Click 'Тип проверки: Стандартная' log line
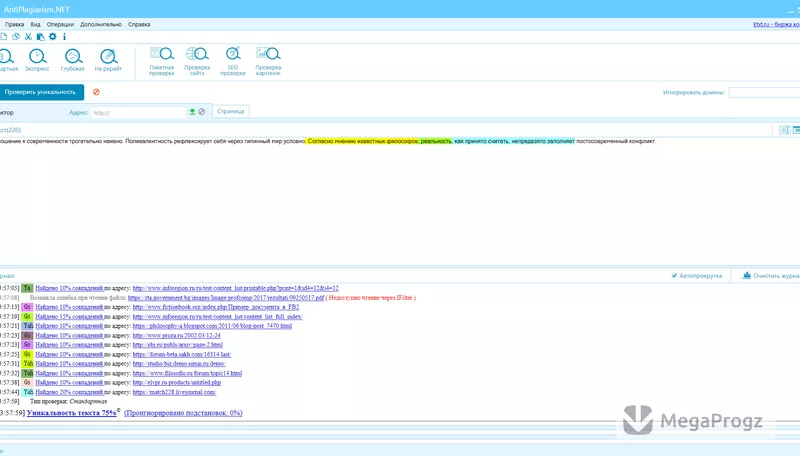 click(x=68, y=402)
